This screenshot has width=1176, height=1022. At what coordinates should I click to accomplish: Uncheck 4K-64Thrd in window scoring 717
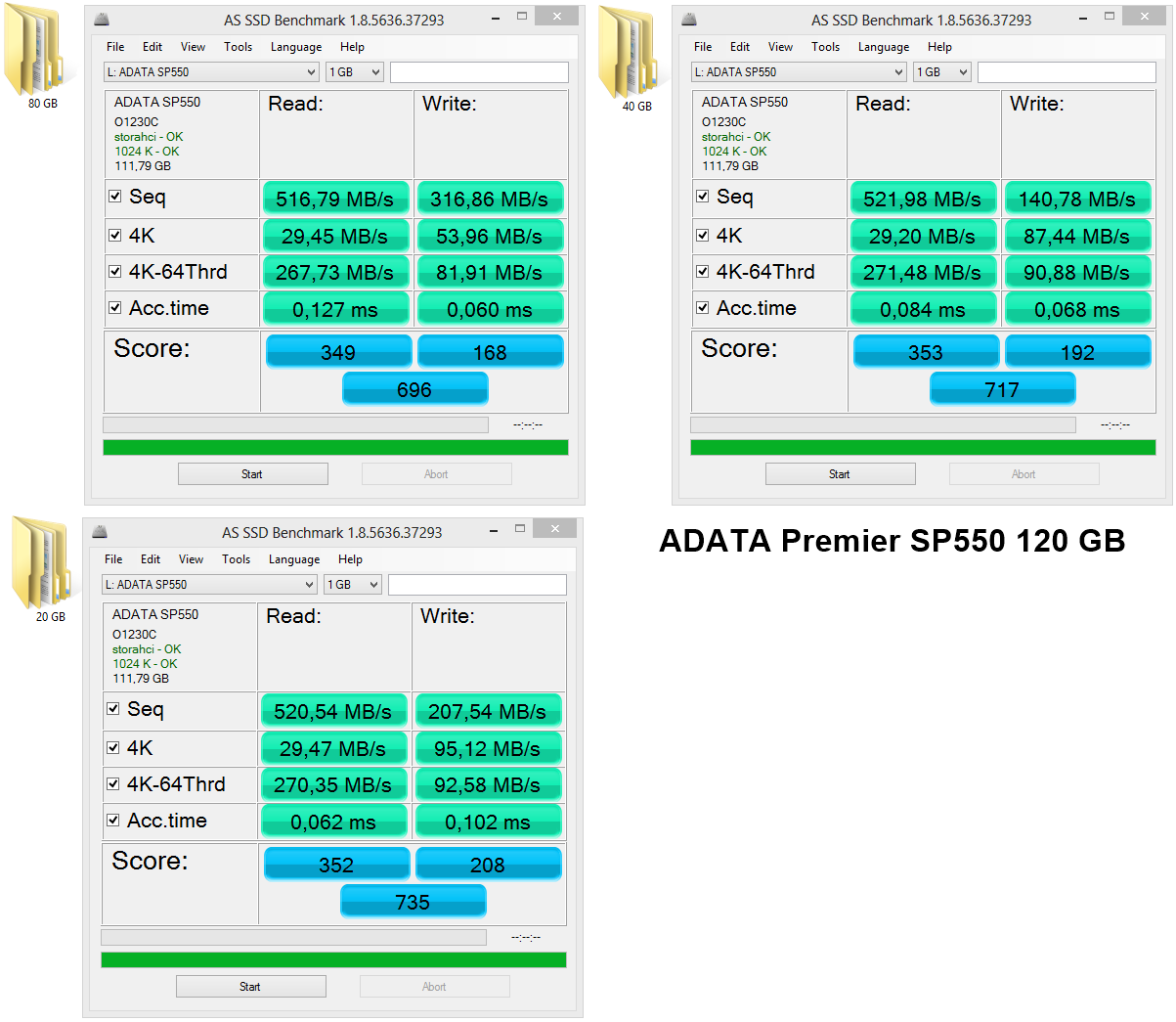[x=703, y=272]
